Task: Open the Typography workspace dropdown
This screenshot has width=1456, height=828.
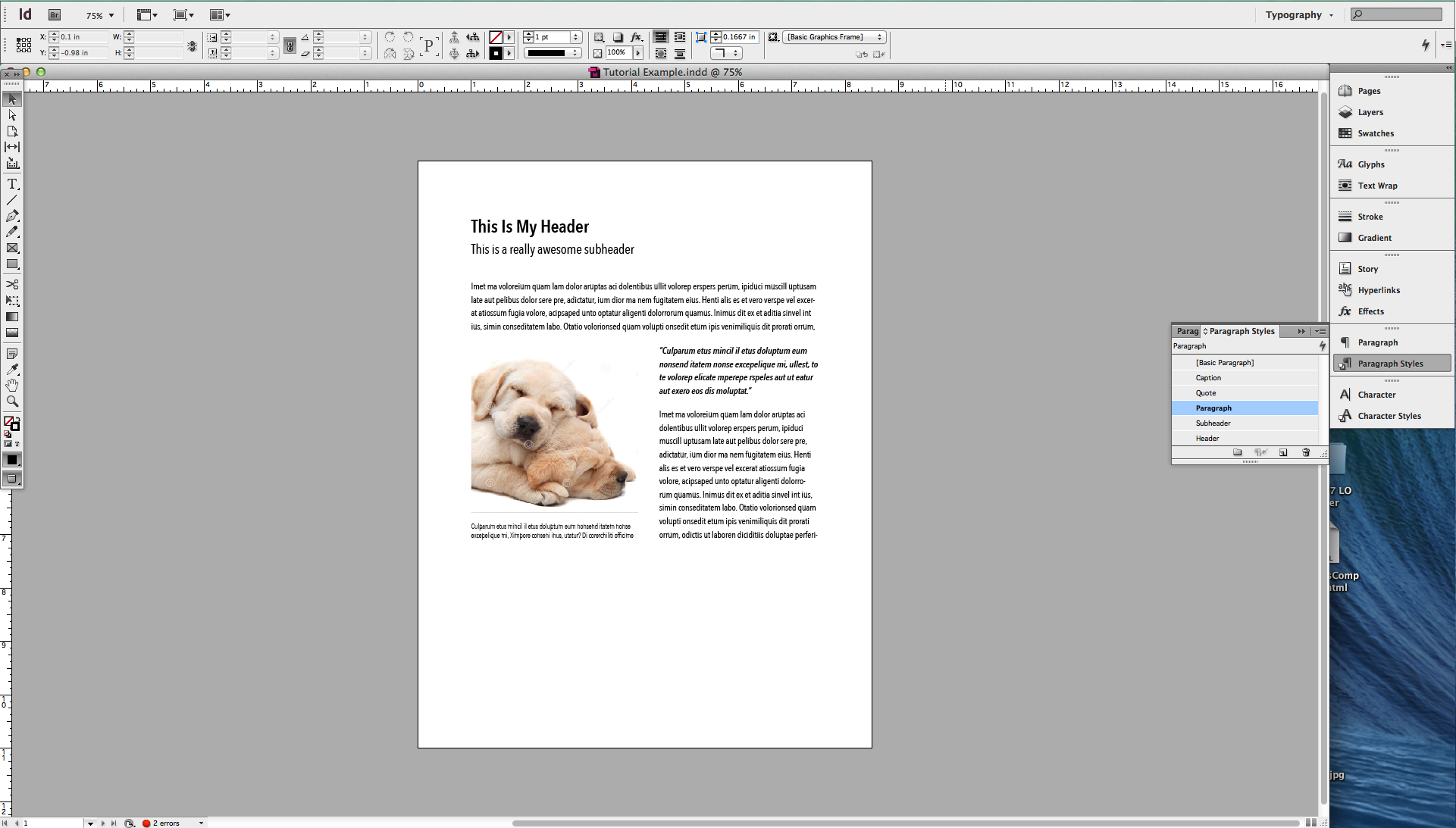Action: (1299, 15)
